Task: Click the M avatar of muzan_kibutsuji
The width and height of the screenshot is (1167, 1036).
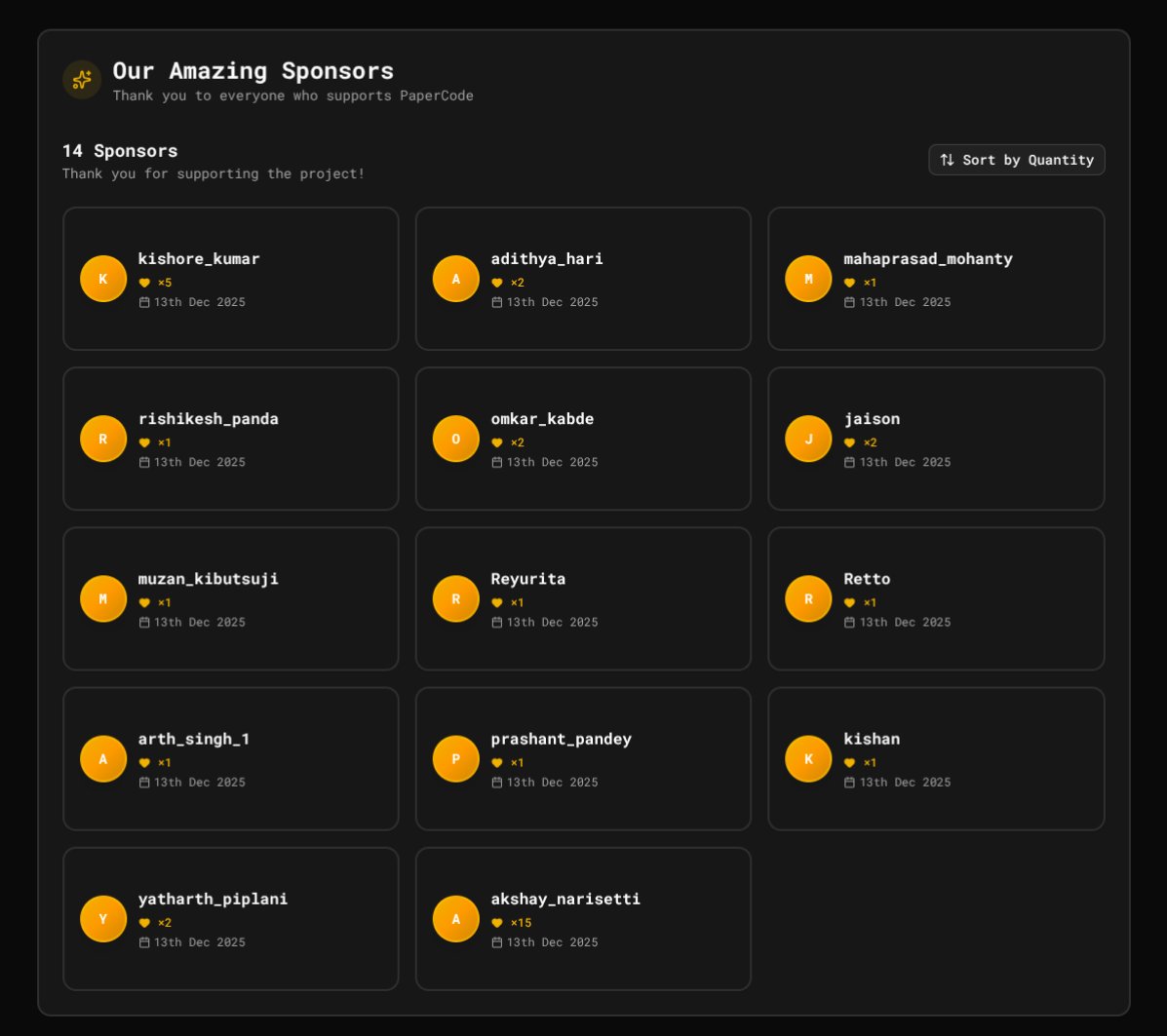Action: (103, 599)
